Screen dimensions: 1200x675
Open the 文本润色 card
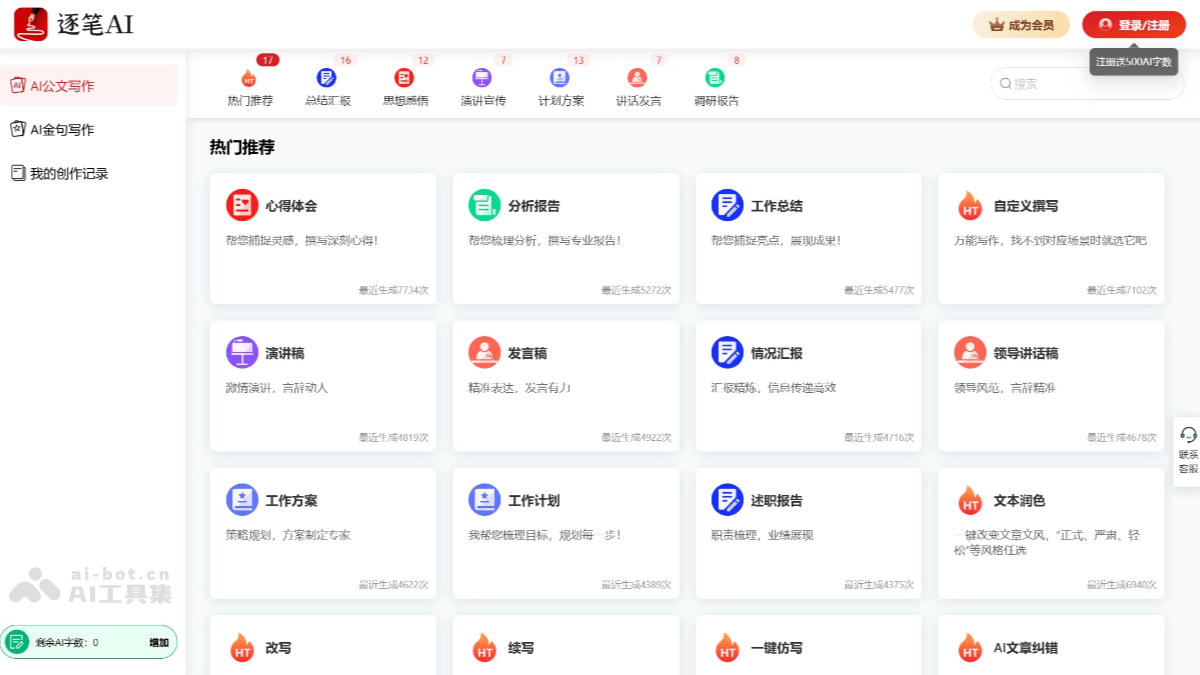tap(1050, 532)
